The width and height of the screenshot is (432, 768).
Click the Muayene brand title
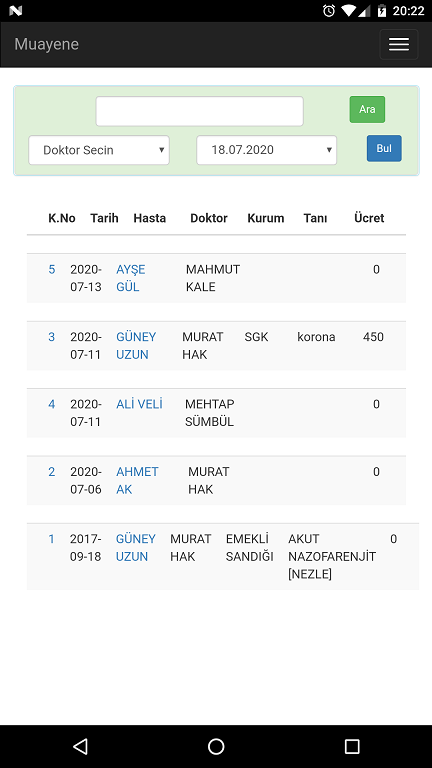tap(47, 44)
